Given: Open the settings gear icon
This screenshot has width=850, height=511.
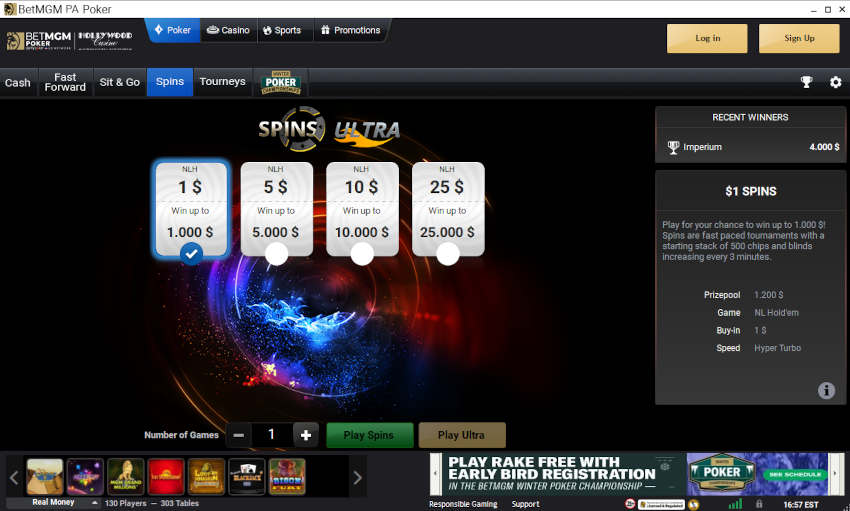Looking at the screenshot, I should pos(835,82).
